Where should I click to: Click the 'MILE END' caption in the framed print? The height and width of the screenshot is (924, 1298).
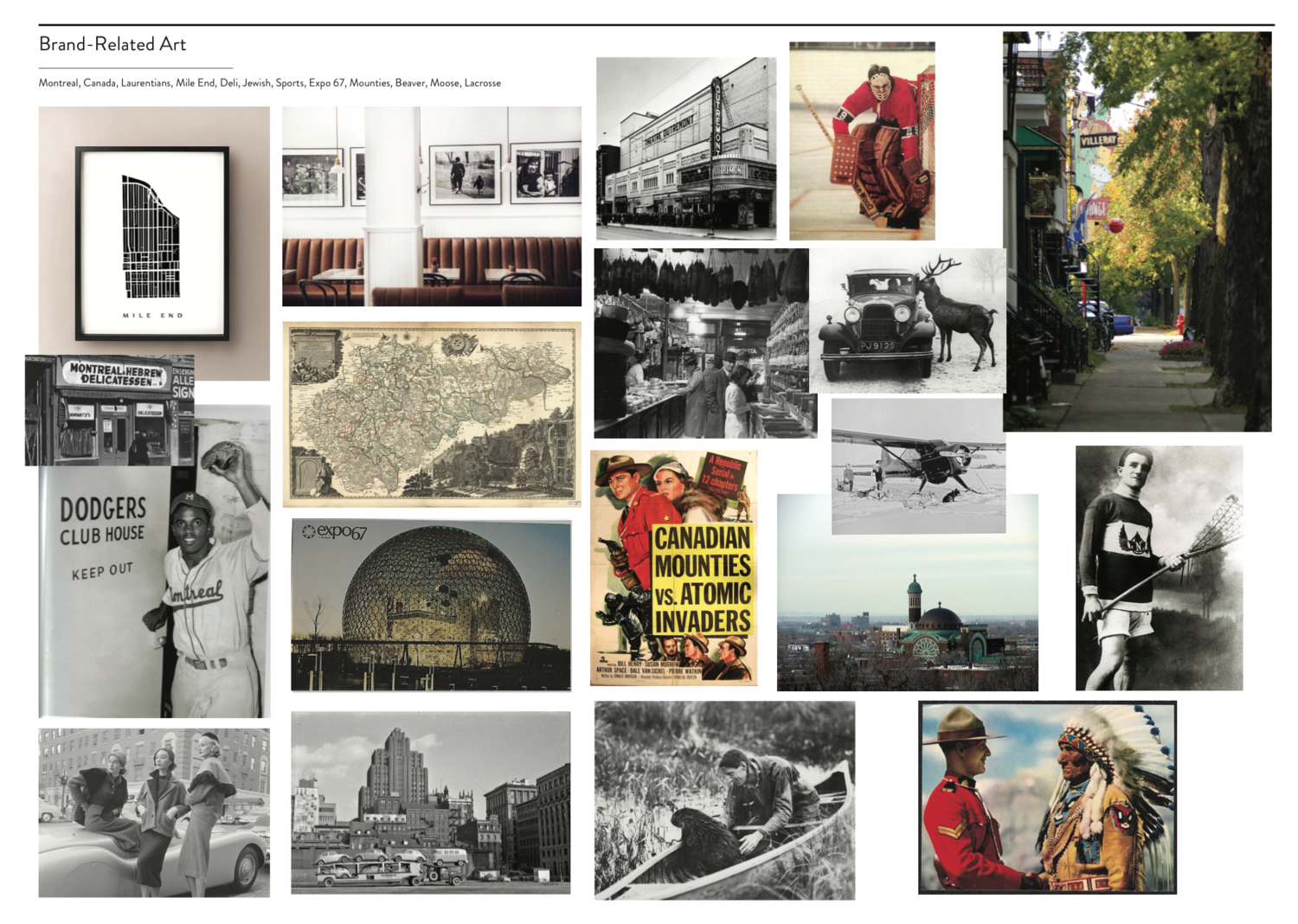[x=153, y=316]
